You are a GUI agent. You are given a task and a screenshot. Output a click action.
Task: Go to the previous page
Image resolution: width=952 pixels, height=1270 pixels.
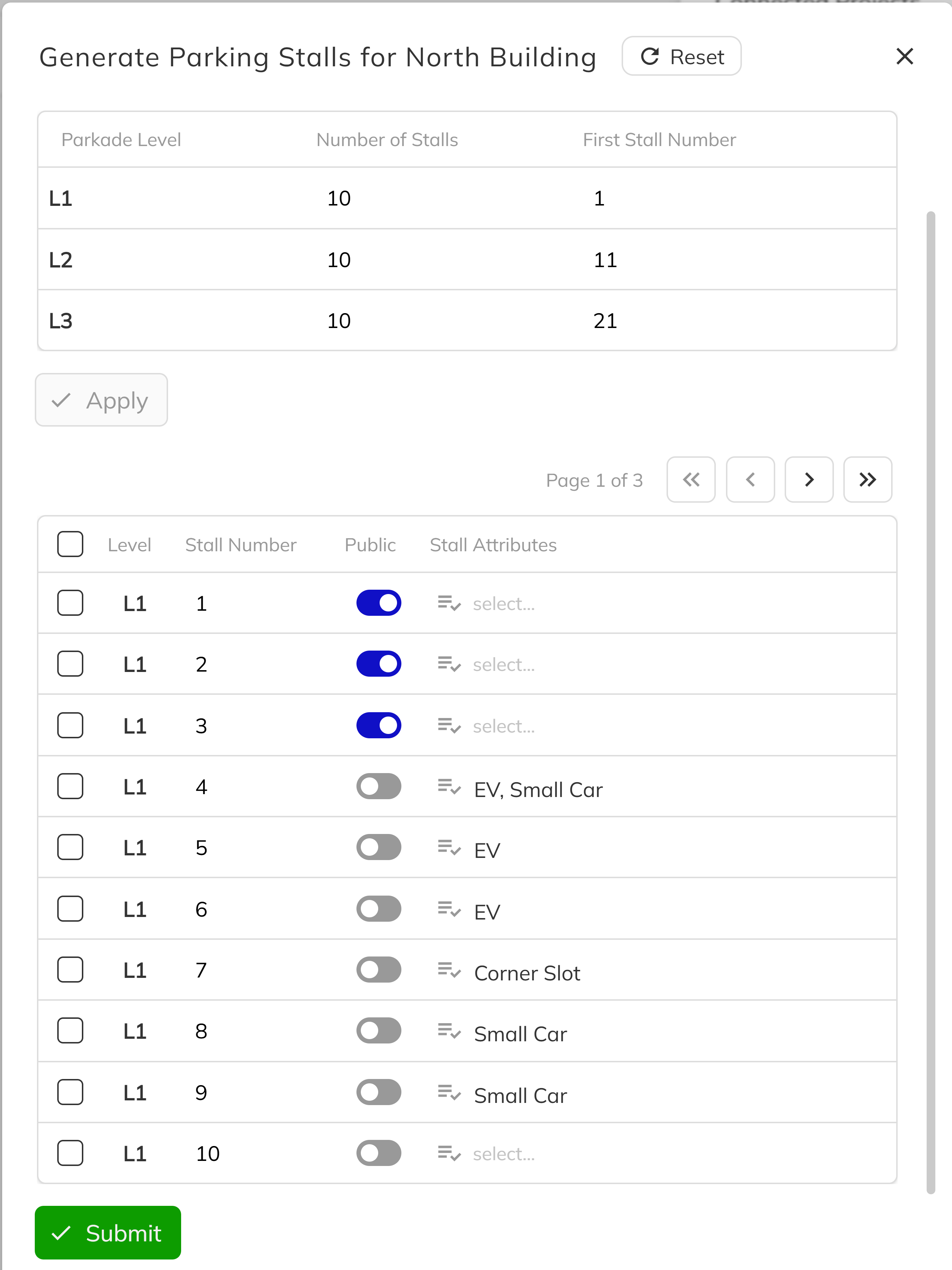pos(750,480)
